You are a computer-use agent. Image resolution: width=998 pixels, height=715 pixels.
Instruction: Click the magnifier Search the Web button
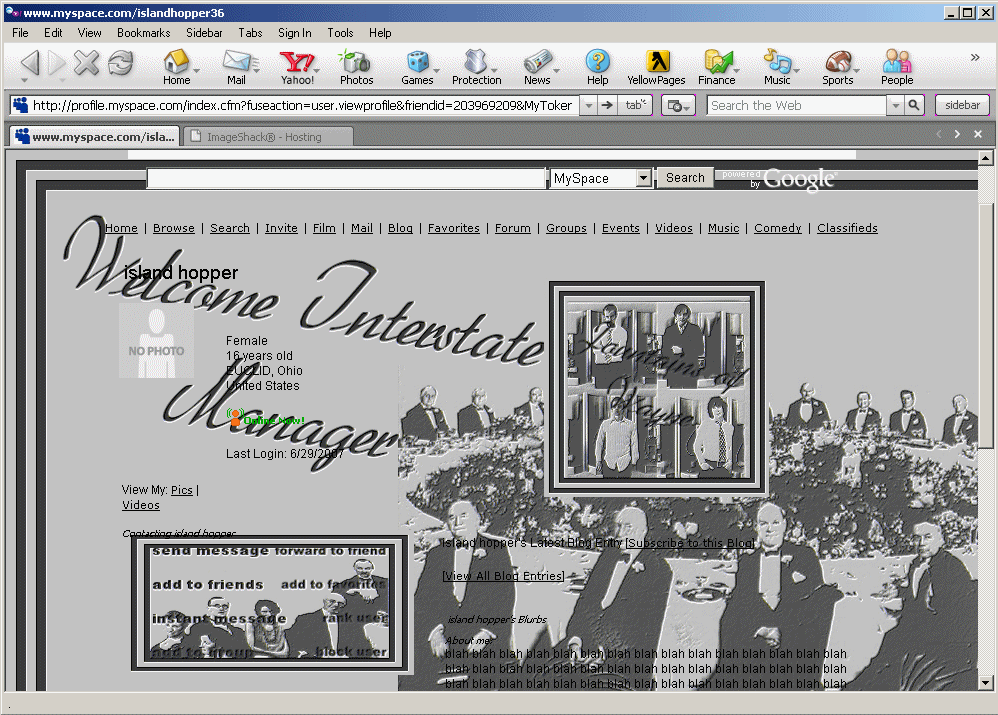point(914,105)
